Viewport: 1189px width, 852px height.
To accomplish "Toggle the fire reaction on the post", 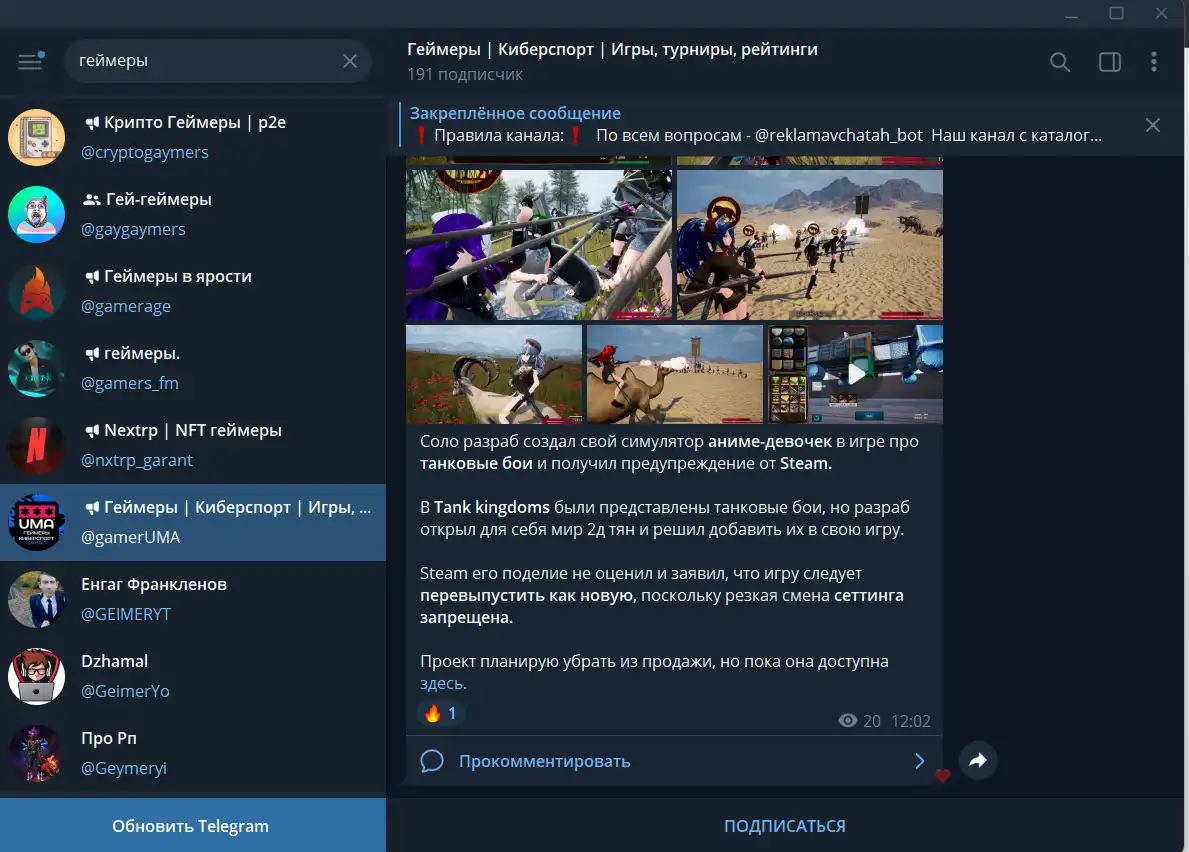I will 441,713.
